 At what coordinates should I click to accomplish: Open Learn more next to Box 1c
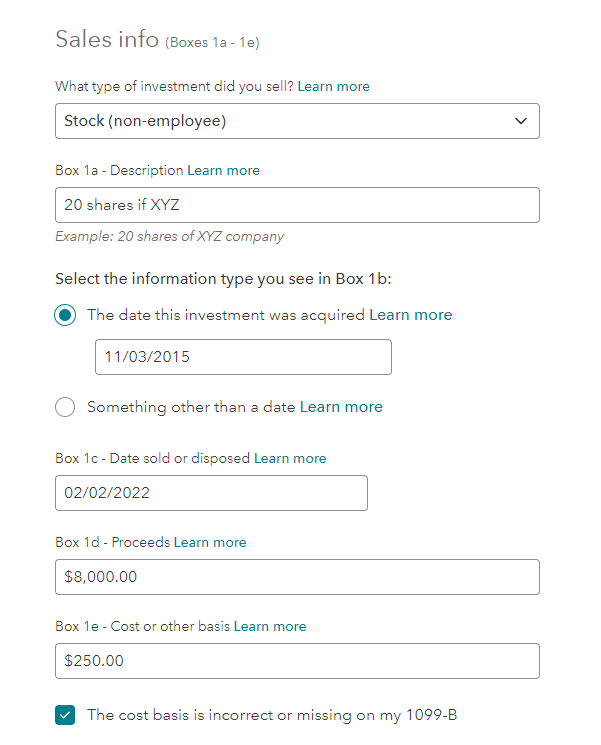[x=290, y=458]
